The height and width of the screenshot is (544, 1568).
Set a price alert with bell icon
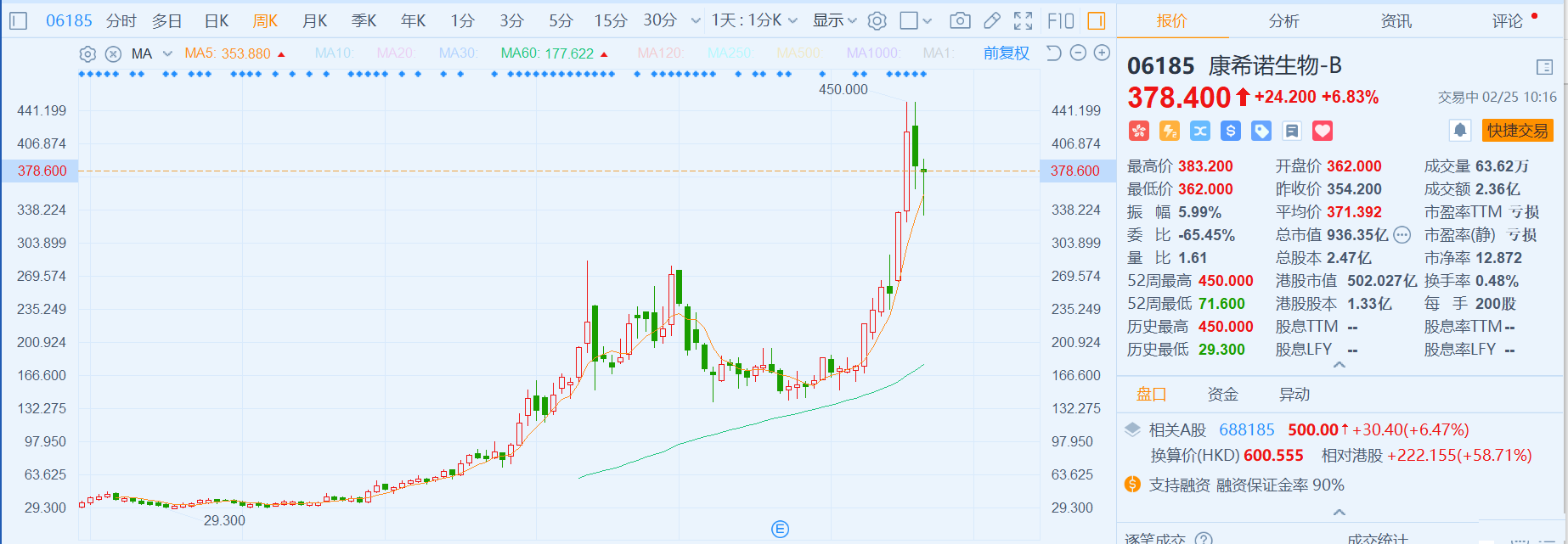point(1459,130)
